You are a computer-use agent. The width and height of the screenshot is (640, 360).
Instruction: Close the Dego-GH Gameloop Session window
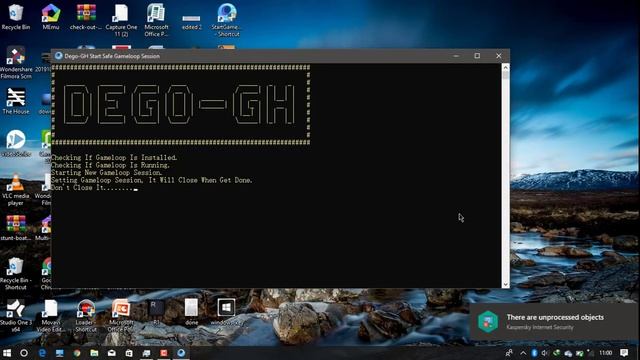498,56
